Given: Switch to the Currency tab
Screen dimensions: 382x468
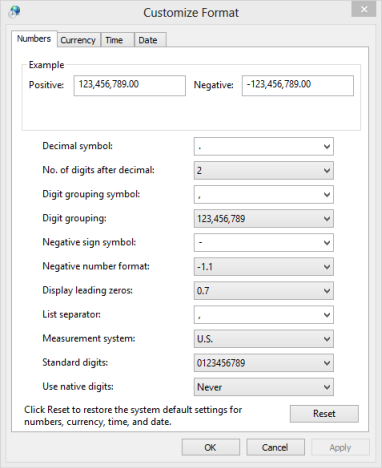Looking at the screenshot, I should click(79, 40).
